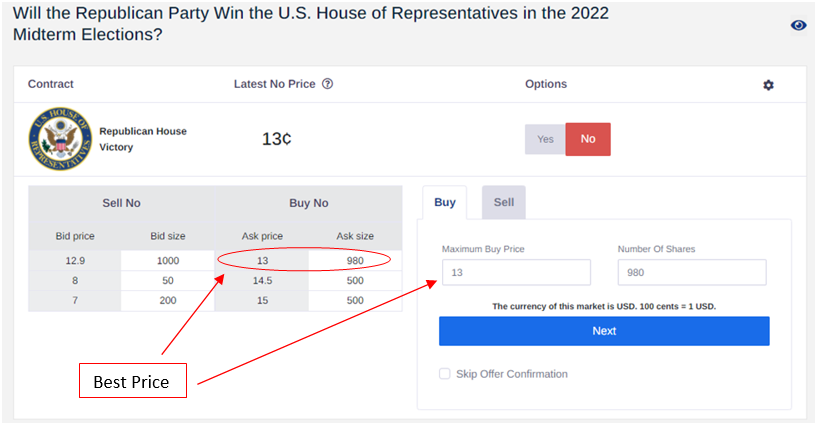Switch to the Buy tab
819x423 pixels.
click(x=444, y=202)
